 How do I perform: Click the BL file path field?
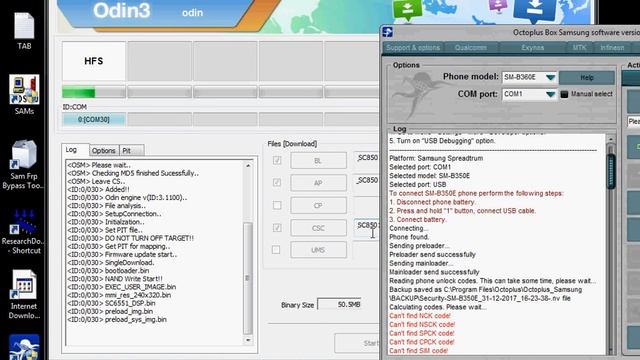(x=367, y=160)
